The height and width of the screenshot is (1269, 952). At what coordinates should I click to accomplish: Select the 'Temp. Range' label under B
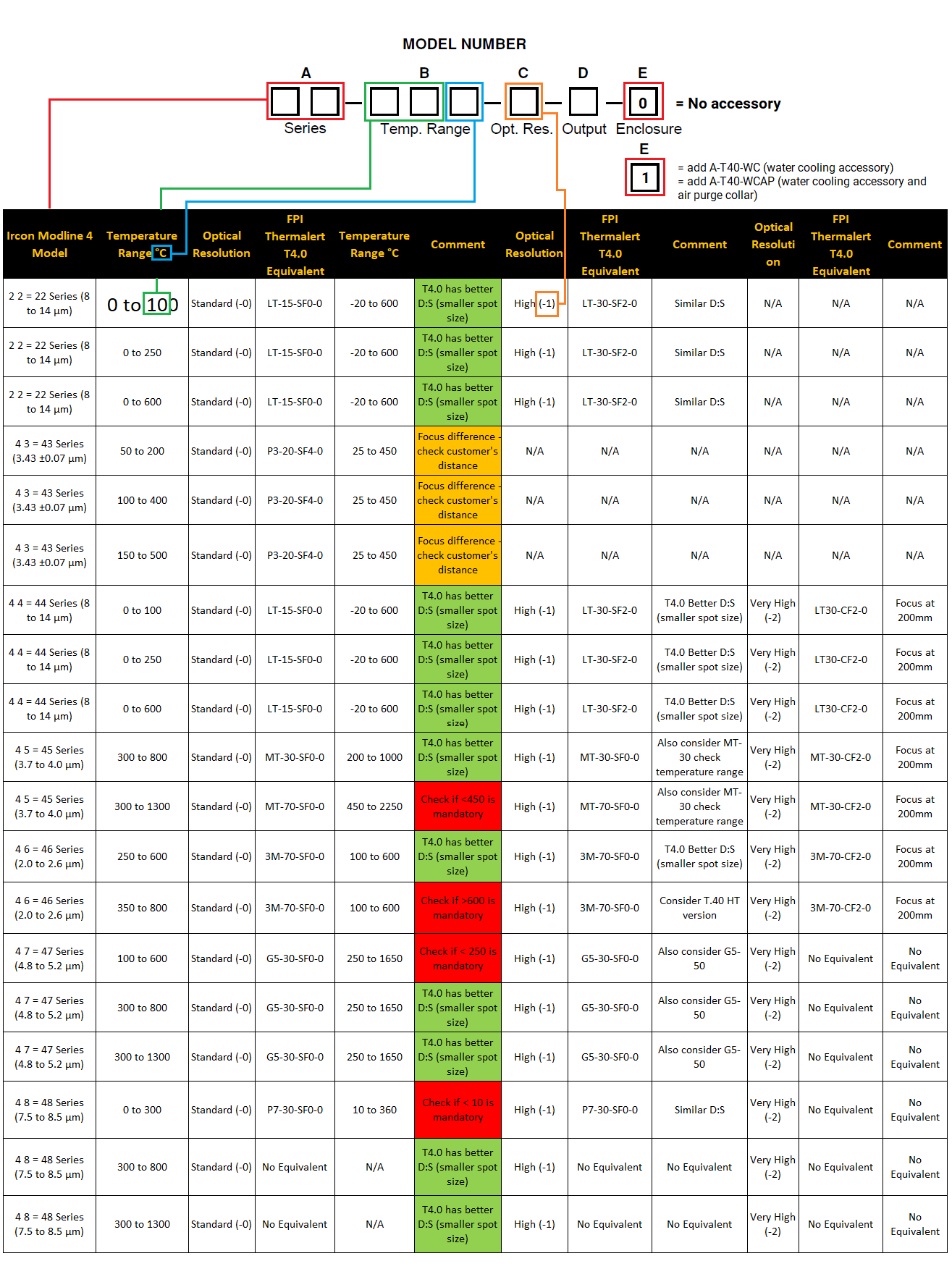coord(425,129)
